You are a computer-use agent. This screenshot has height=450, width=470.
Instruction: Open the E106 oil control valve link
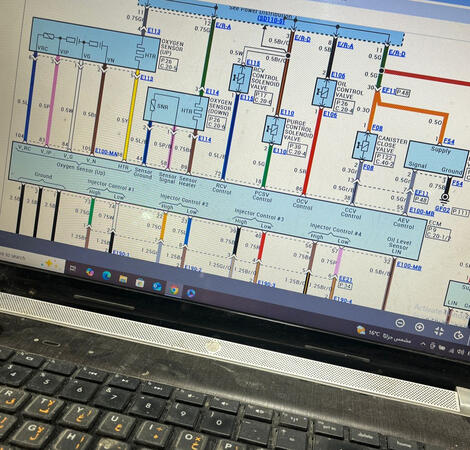coord(338,75)
